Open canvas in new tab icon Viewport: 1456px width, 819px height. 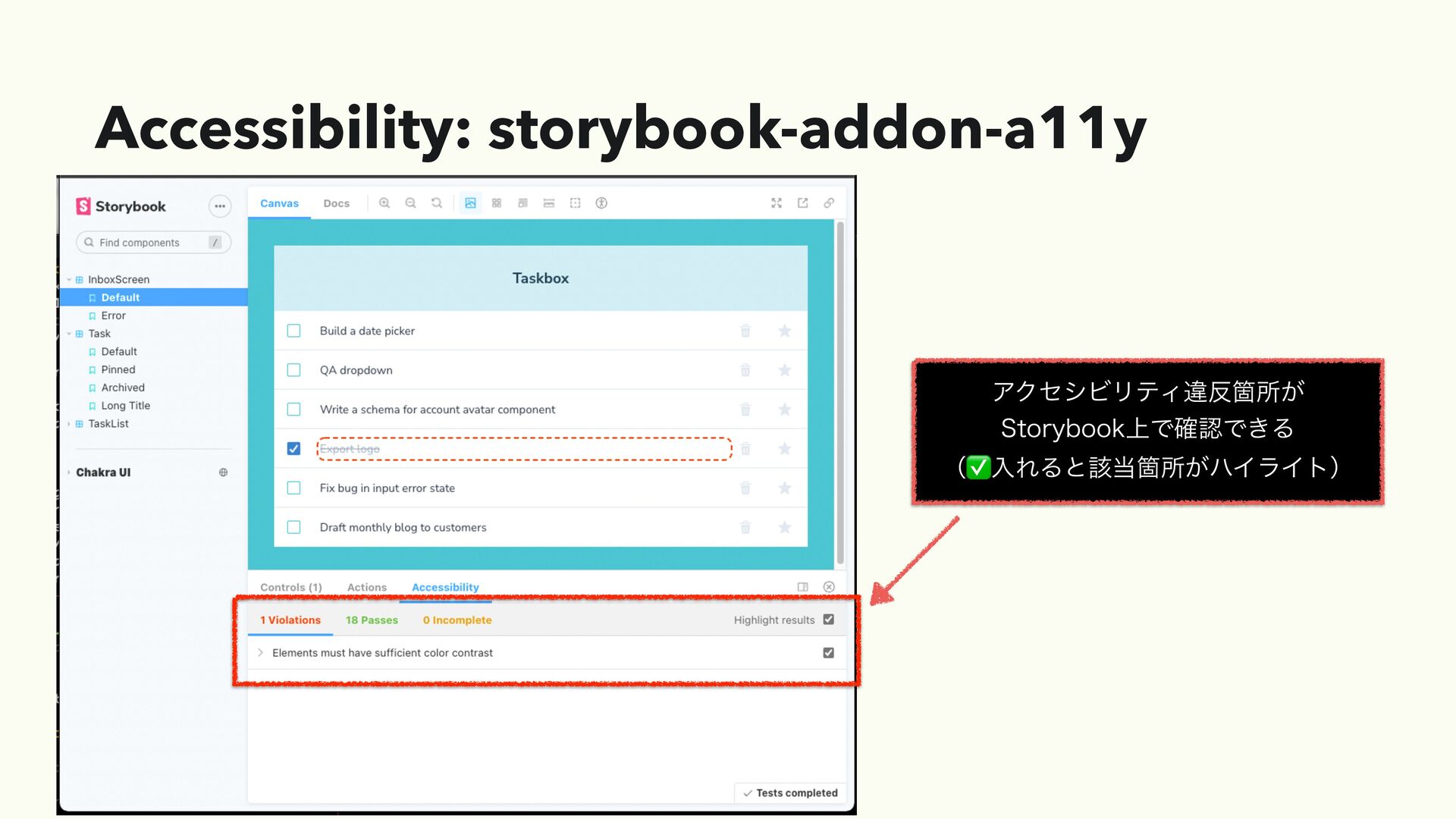[x=802, y=203]
